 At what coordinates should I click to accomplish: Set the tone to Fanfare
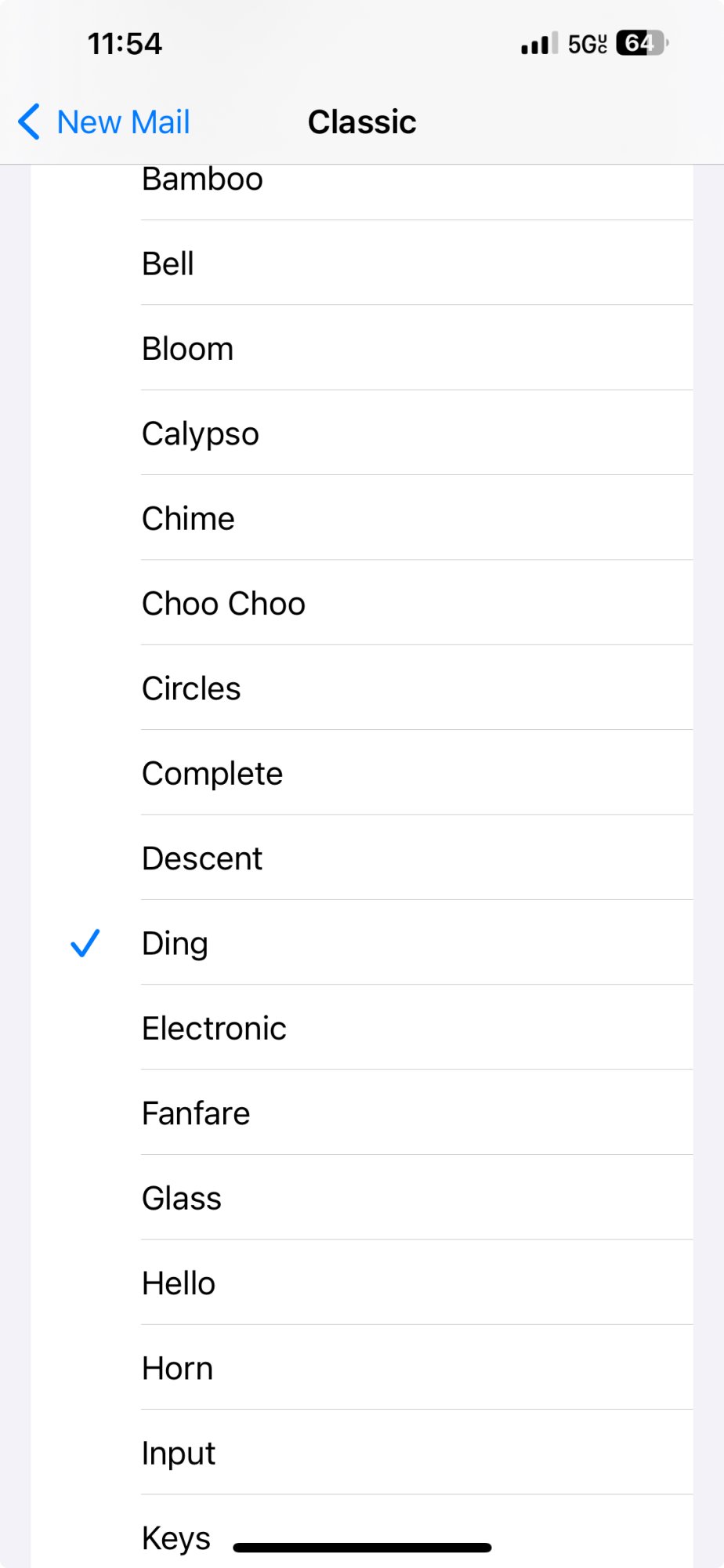pyautogui.click(x=196, y=1113)
